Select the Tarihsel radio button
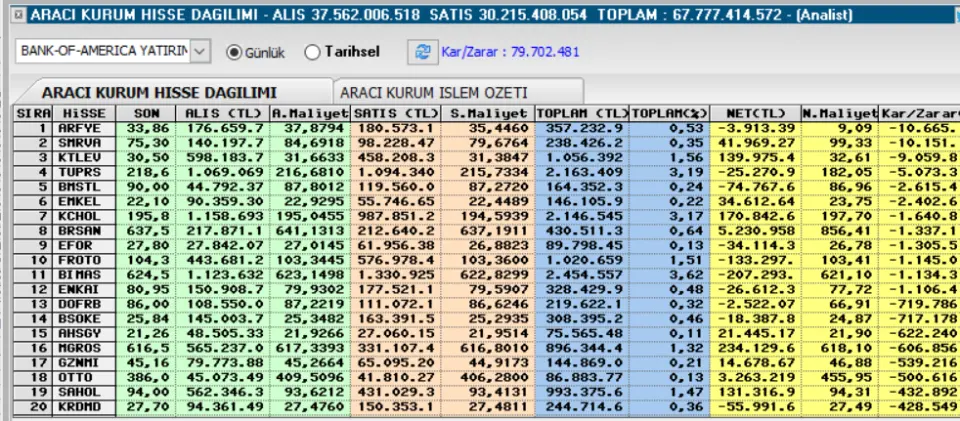Viewport: 960px width, 421px height. coord(312,51)
